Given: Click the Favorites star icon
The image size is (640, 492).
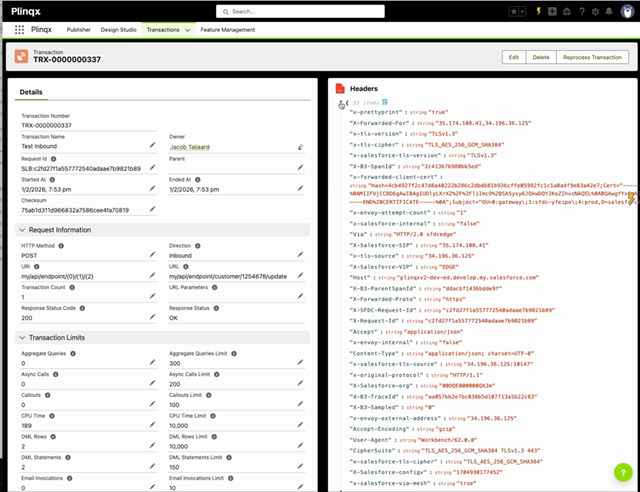Looking at the screenshot, I should tap(513, 11).
